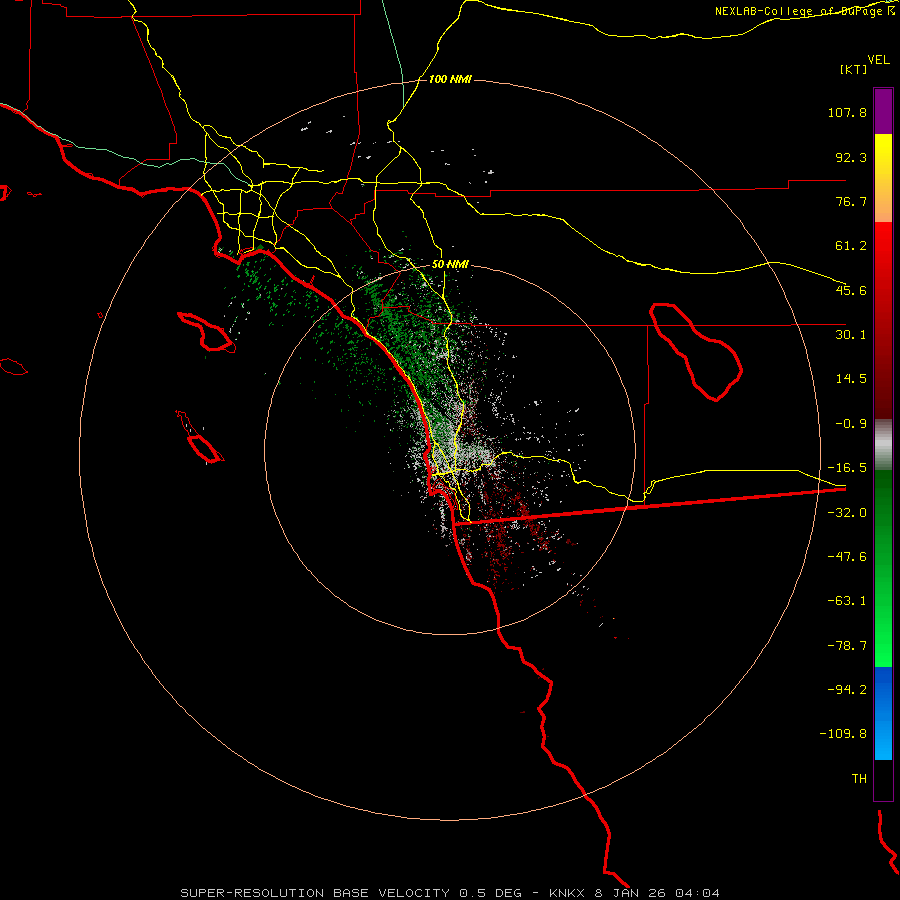Click the -63.1 velocity value
This screenshot has height=900, width=900.
pyautogui.click(x=847, y=601)
